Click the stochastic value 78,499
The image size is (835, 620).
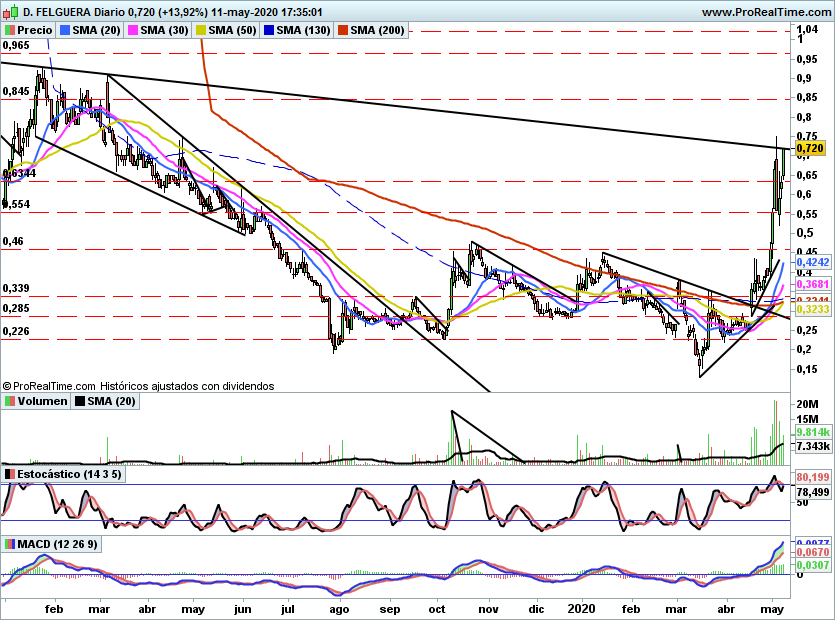(x=813, y=492)
